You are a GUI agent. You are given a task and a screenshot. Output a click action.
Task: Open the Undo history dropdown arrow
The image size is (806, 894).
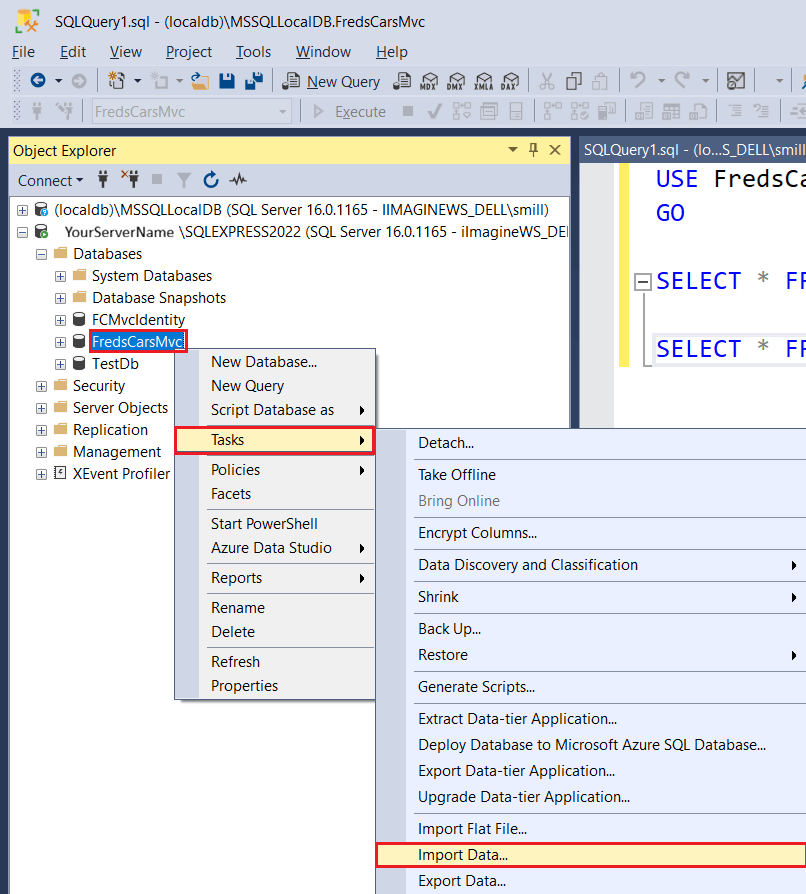[661, 81]
